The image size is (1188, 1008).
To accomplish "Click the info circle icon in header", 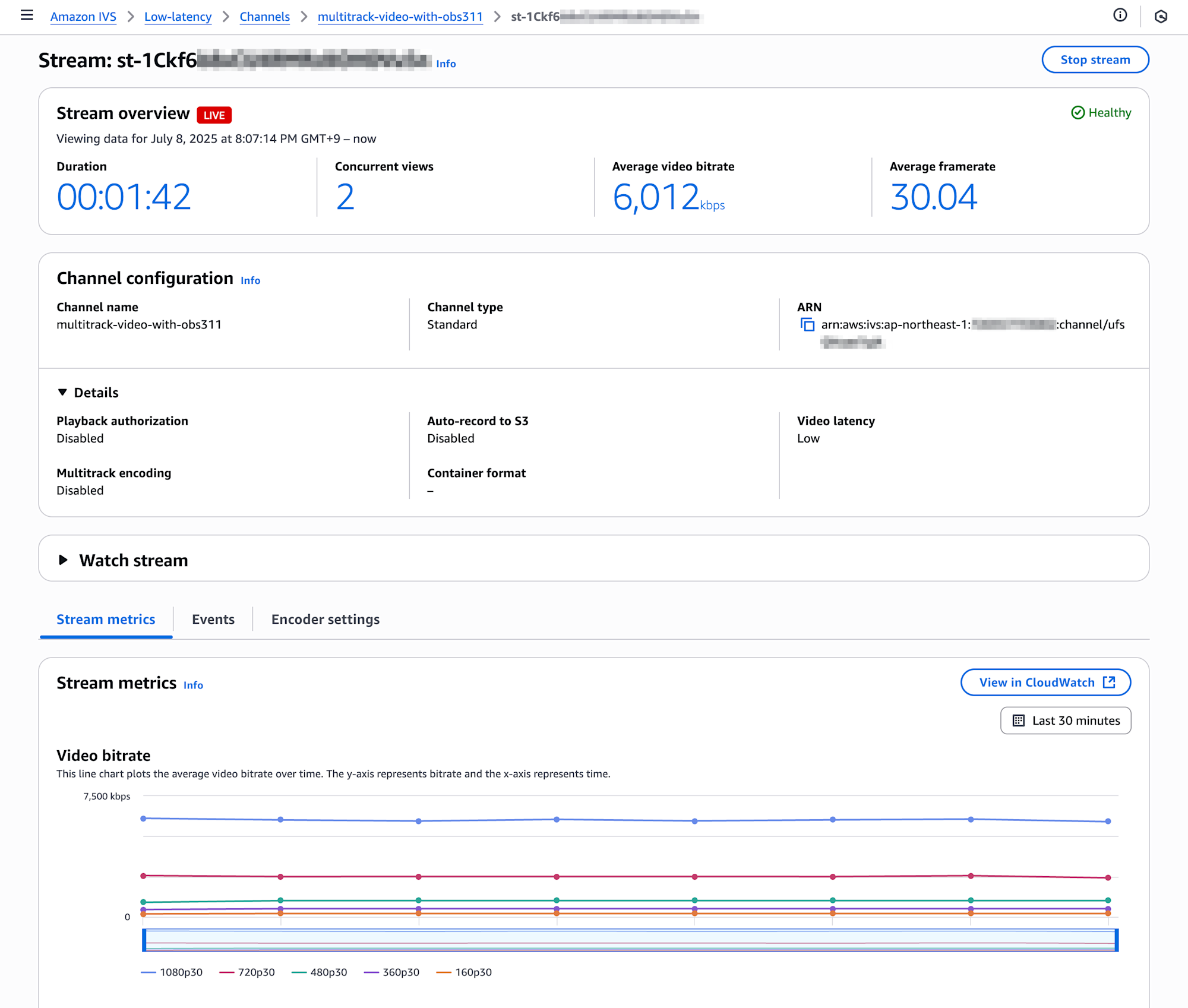I will 1120,15.
